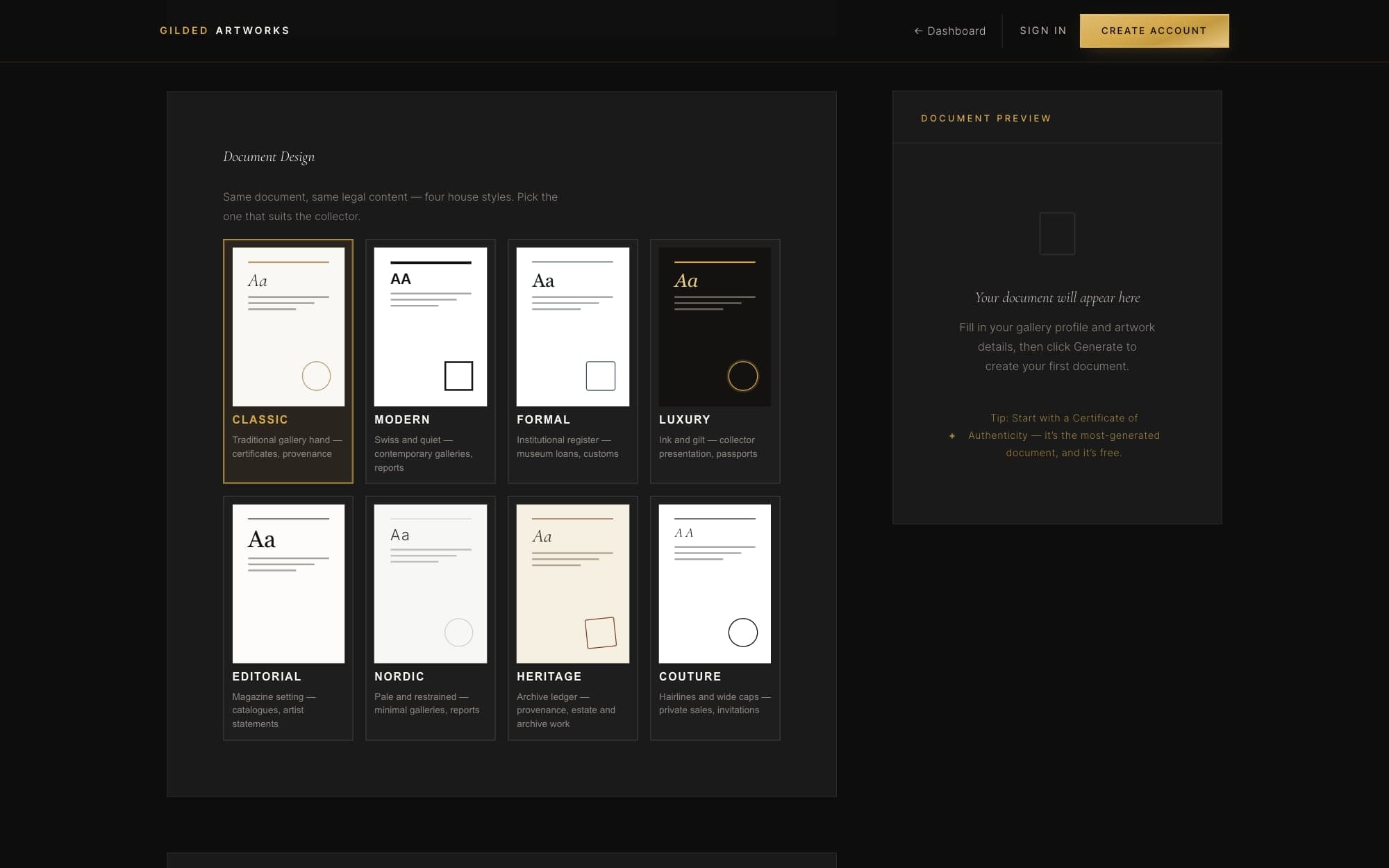Choose the Formal house style card

click(573, 361)
